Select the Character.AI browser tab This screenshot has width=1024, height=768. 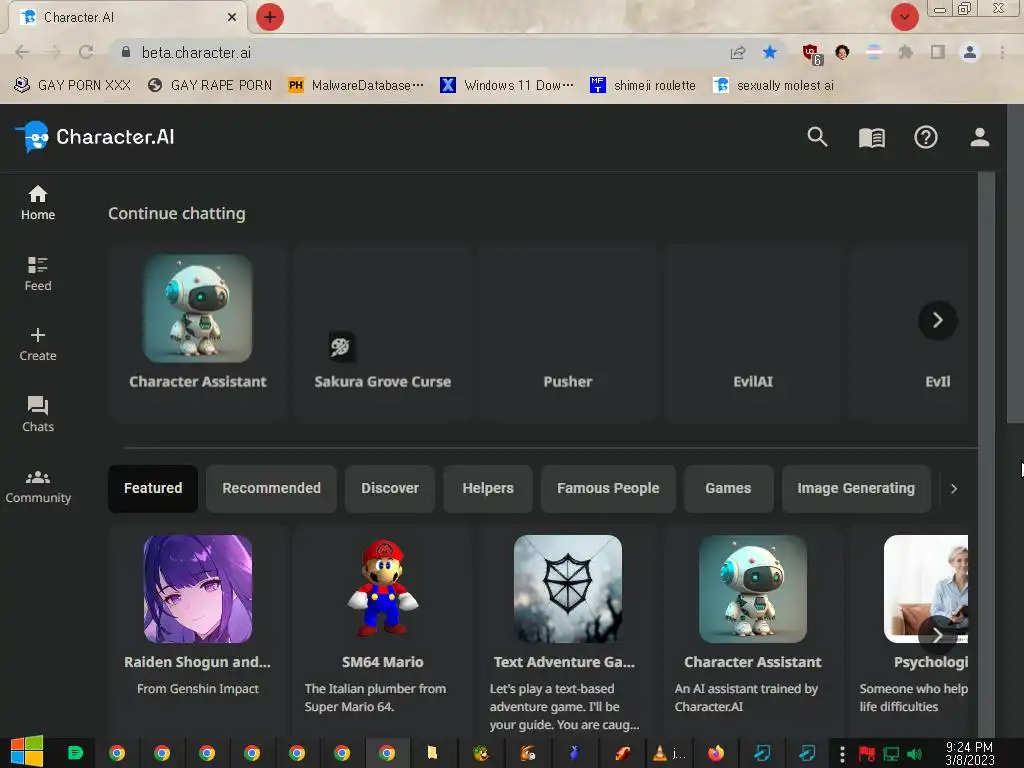point(127,17)
